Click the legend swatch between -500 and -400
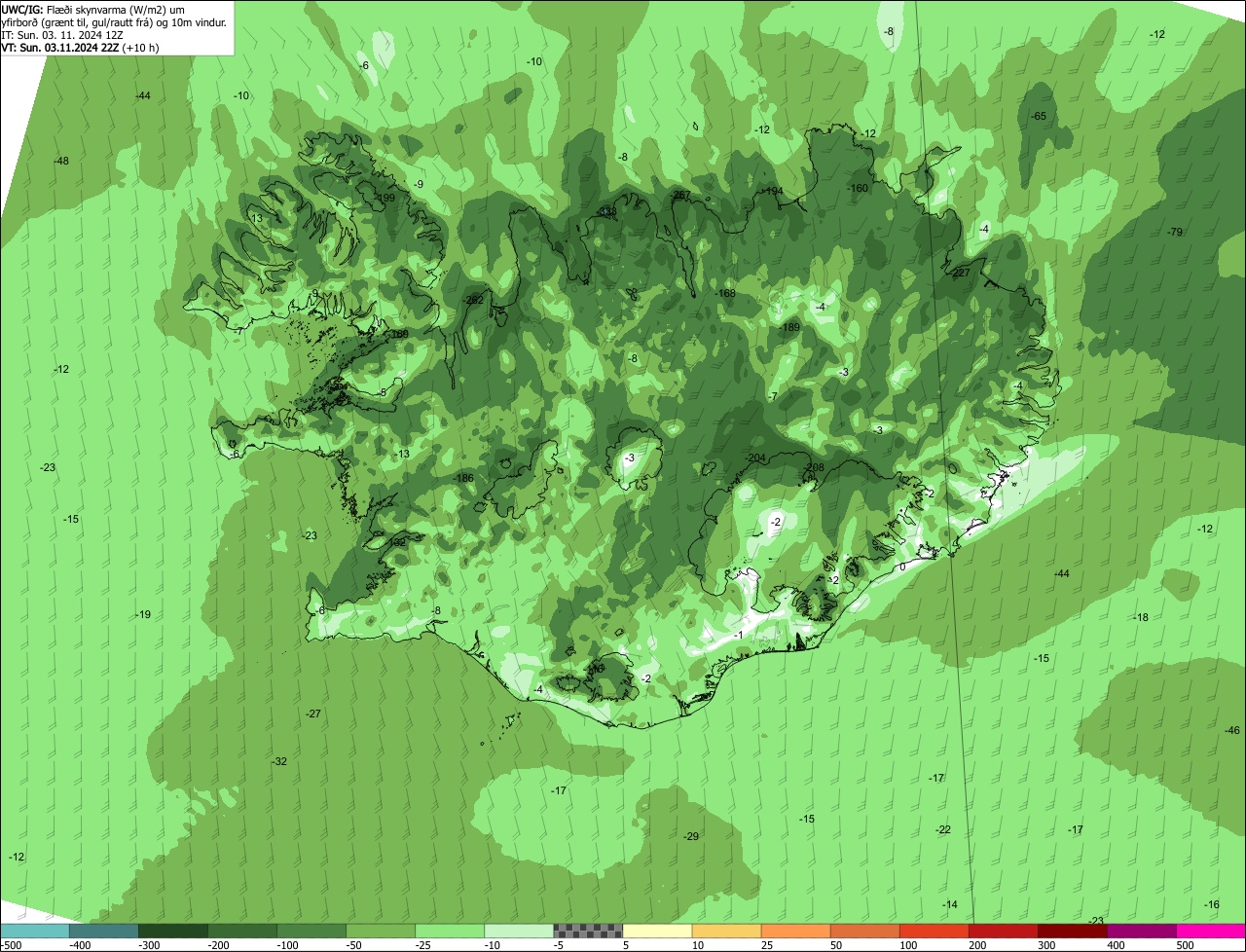The width and height of the screenshot is (1246, 952). pos(34,931)
